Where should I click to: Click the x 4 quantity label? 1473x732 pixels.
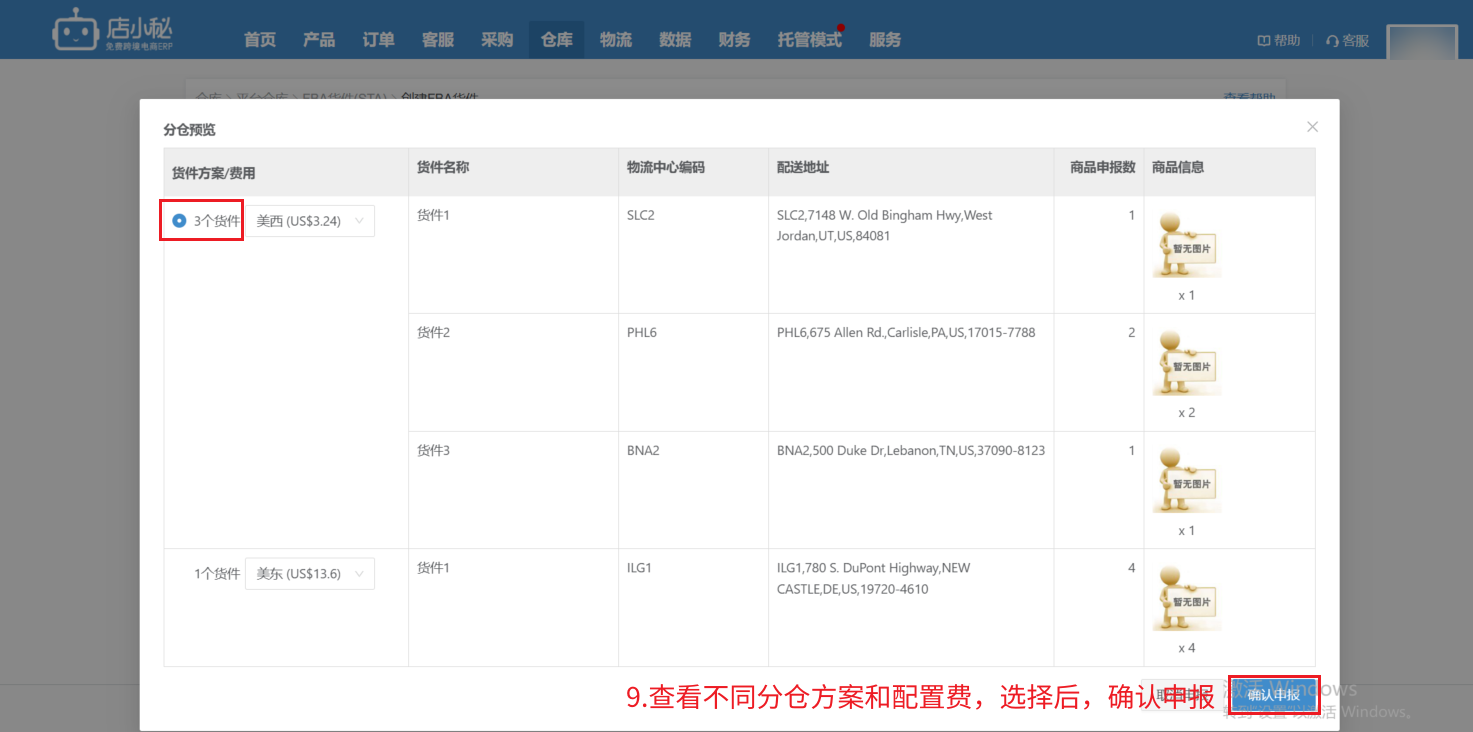point(1186,648)
